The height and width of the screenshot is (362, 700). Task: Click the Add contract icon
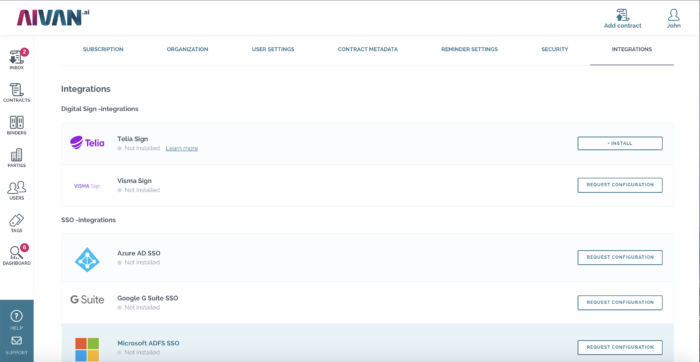coord(622,19)
